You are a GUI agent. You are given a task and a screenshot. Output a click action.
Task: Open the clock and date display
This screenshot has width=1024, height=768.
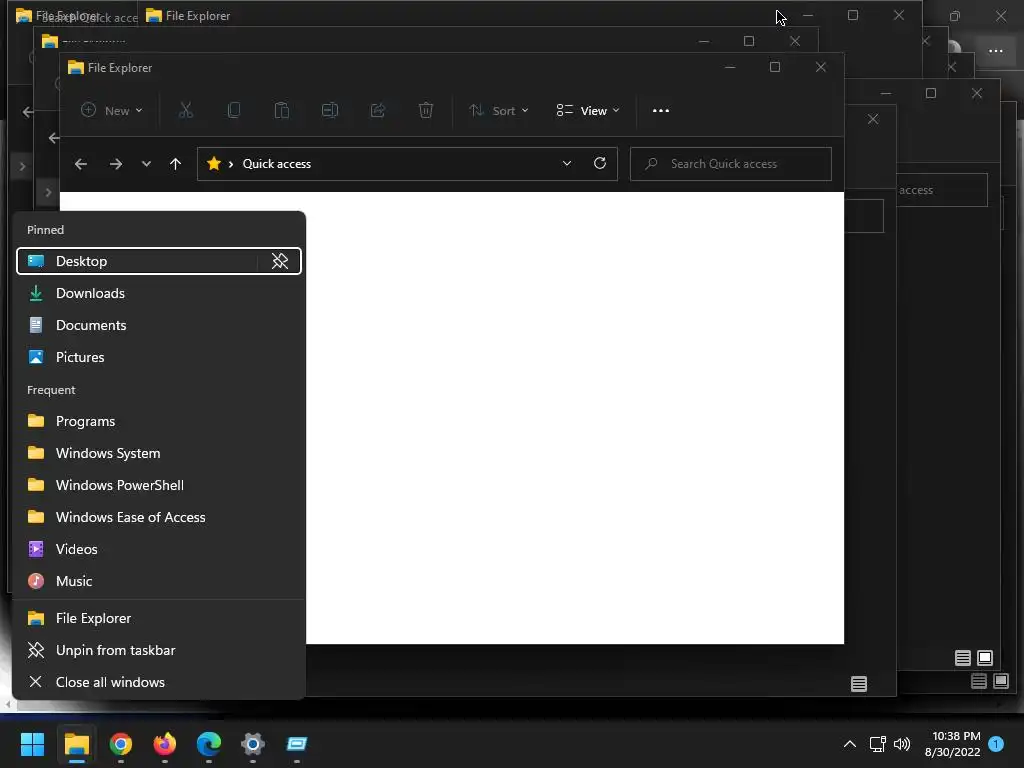952,744
